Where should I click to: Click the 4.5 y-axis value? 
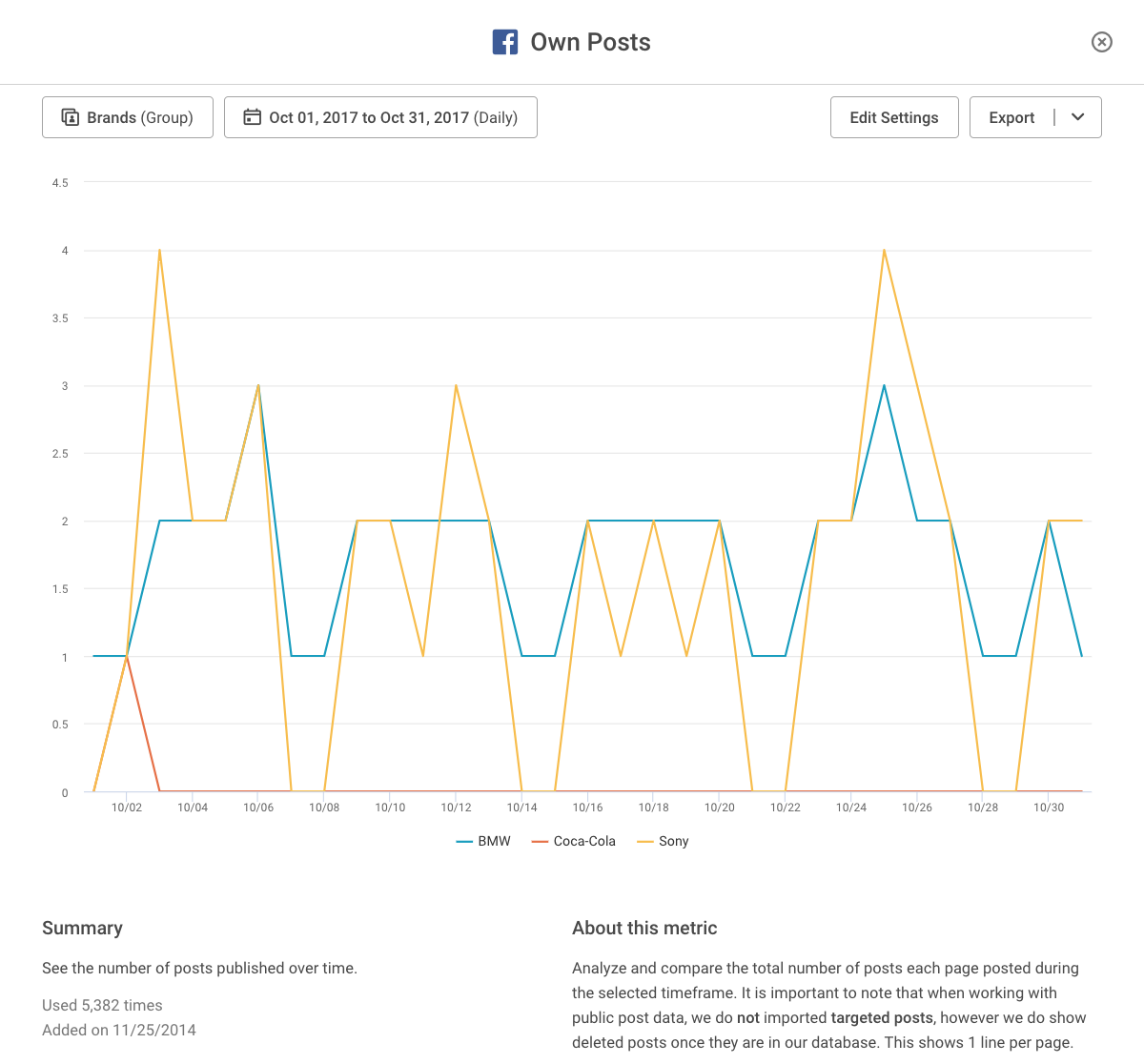pos(60,182)
